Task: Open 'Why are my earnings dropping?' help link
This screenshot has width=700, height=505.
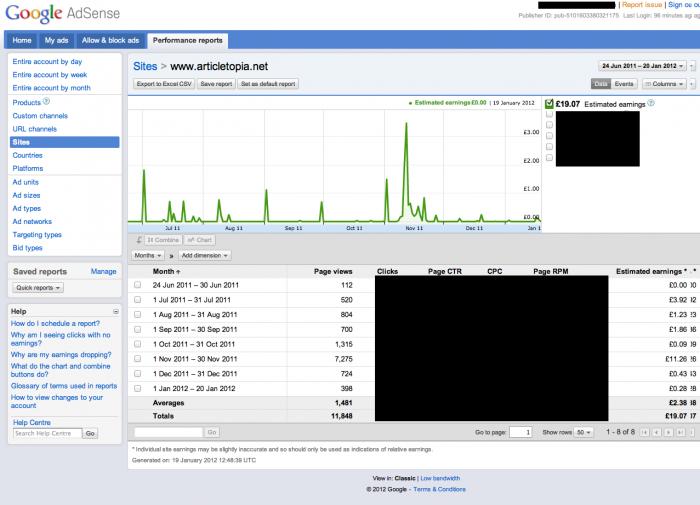Action: (61, 355)
